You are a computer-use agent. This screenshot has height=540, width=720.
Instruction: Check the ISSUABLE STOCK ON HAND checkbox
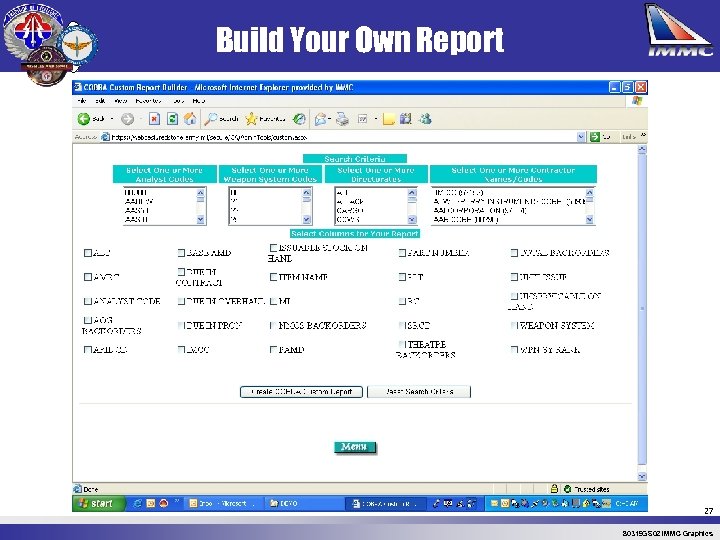click(273, 248)
